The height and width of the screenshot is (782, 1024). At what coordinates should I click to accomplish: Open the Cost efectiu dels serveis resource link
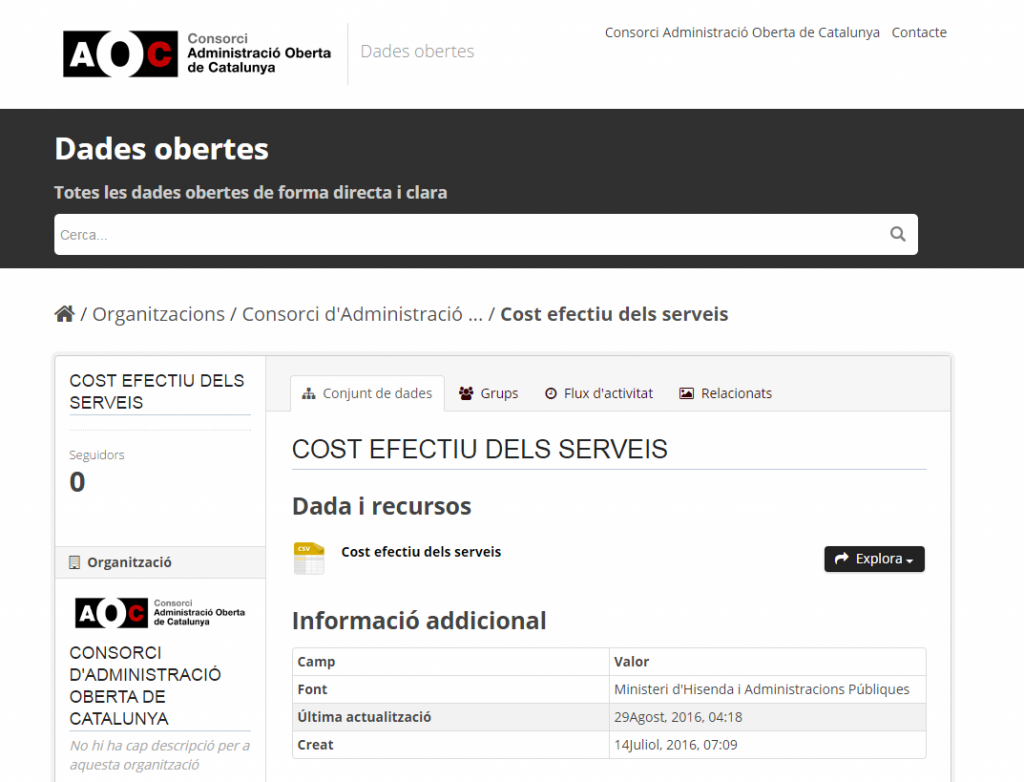[420, 551]
